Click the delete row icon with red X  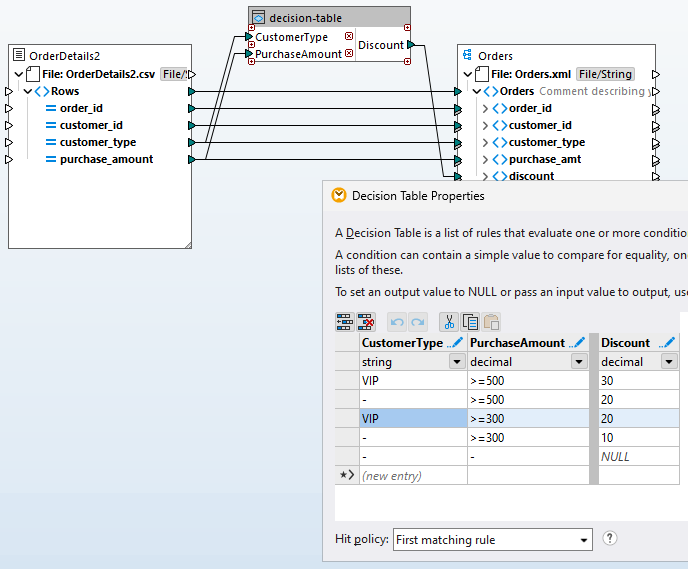coord(366,322)
